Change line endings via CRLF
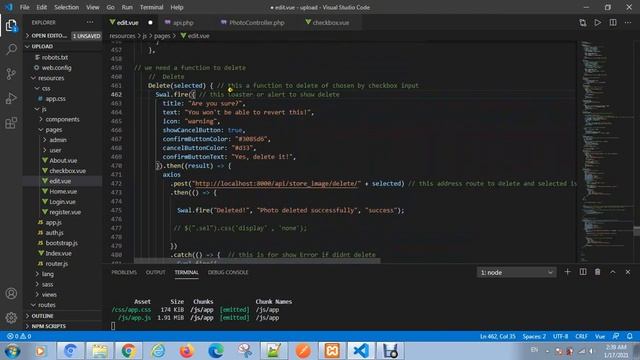 (x=581, y=336)
